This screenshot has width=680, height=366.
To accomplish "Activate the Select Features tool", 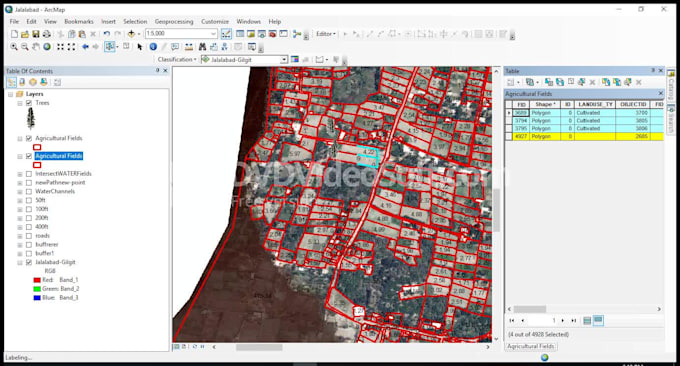I will (109, 47).
